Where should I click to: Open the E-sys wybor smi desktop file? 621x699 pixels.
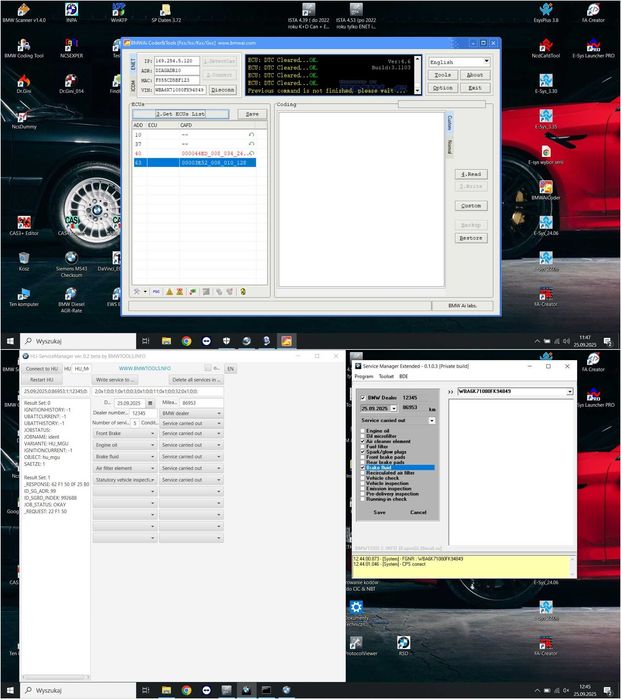[x=546, y=155]
